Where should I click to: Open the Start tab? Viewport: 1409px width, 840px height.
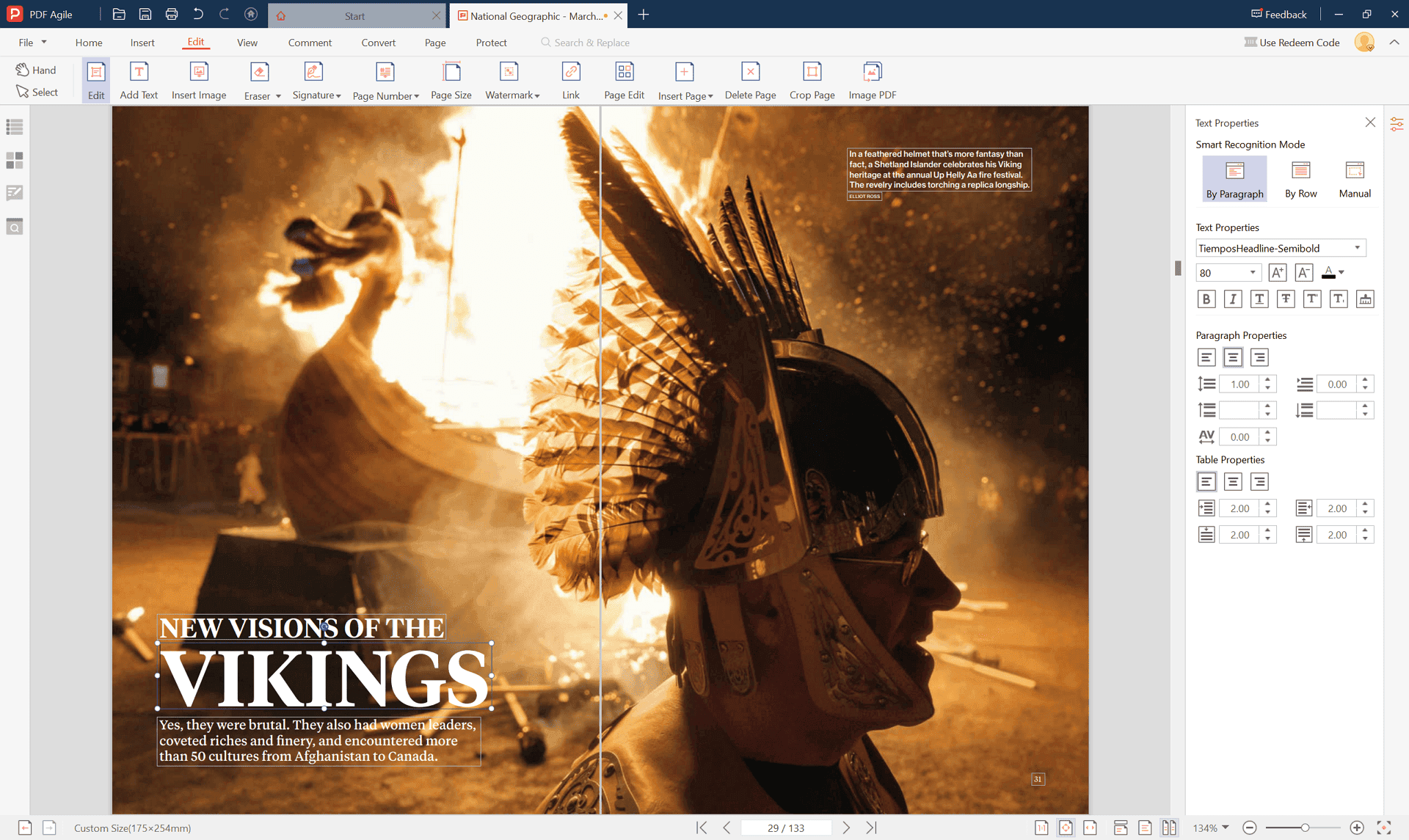[x=354, y=15]
